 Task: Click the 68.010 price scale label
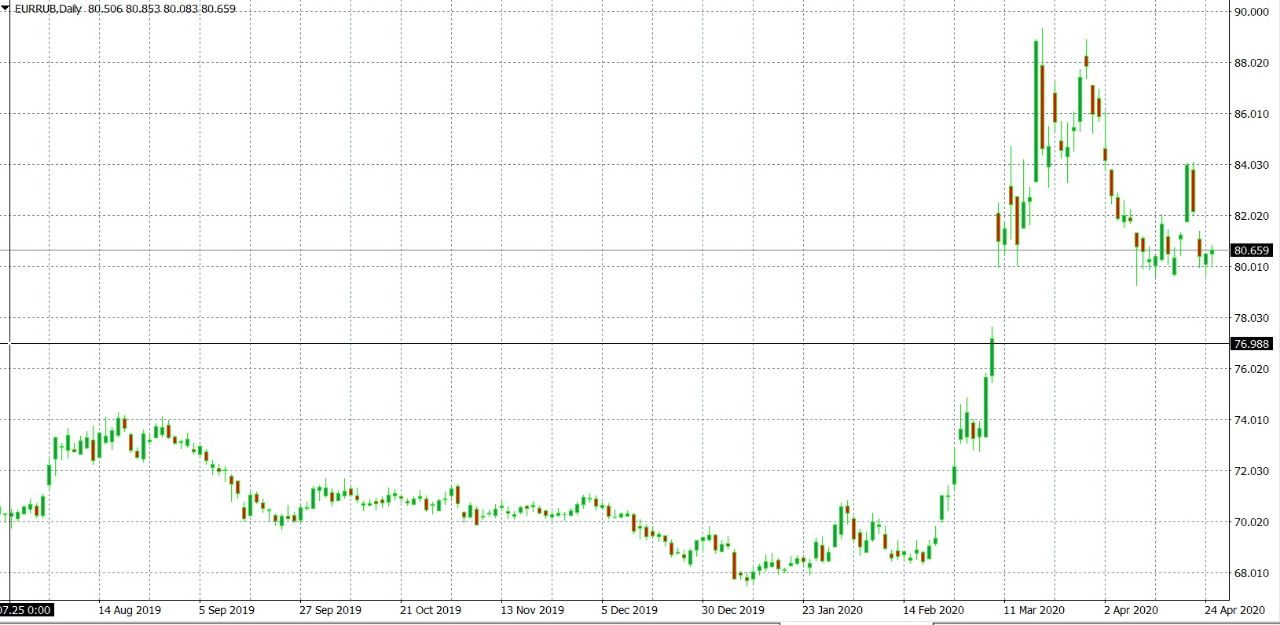coord(1252,573)
